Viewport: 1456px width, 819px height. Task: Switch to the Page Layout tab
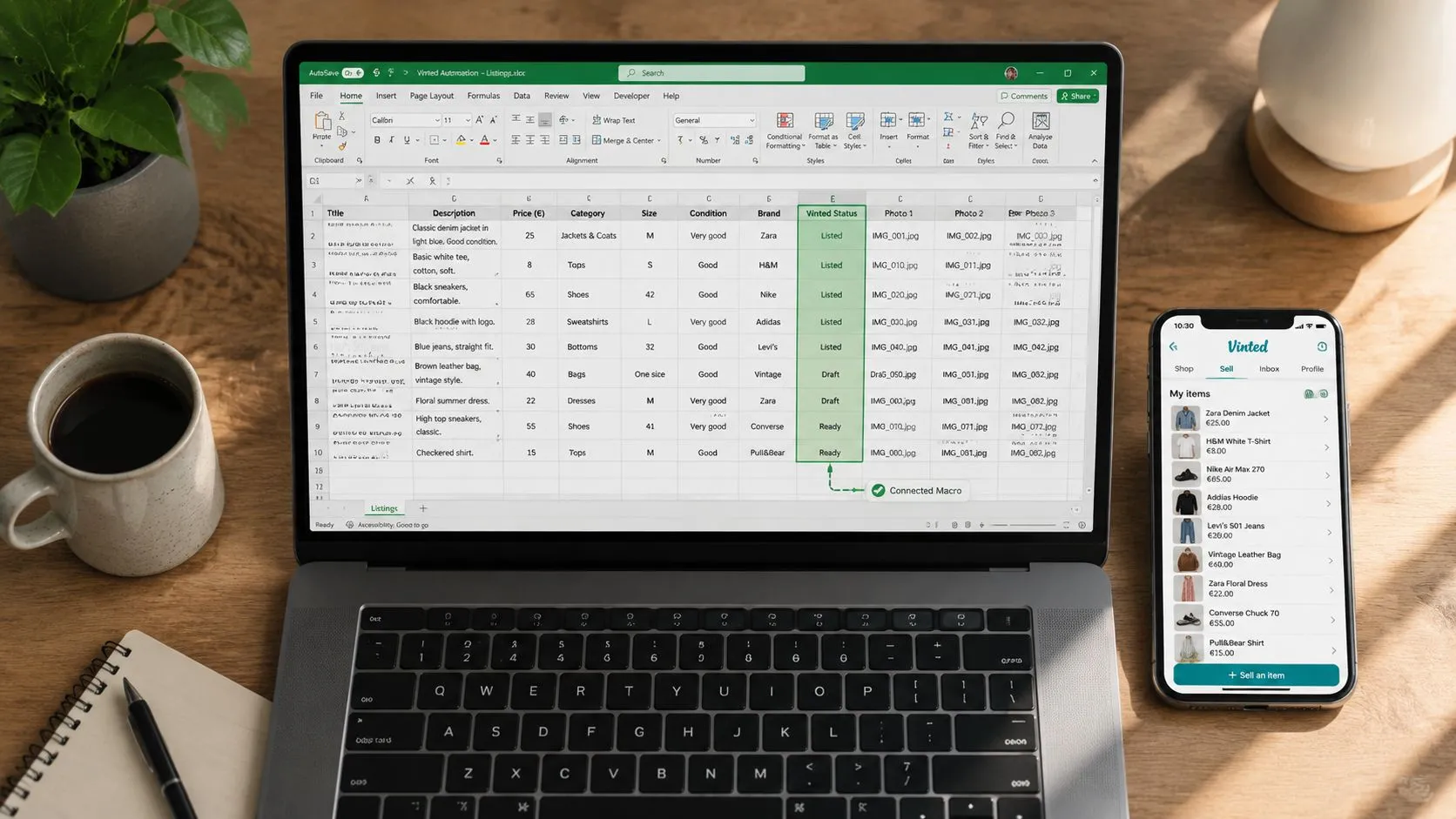pyautogui.click(x=432, y=96)
